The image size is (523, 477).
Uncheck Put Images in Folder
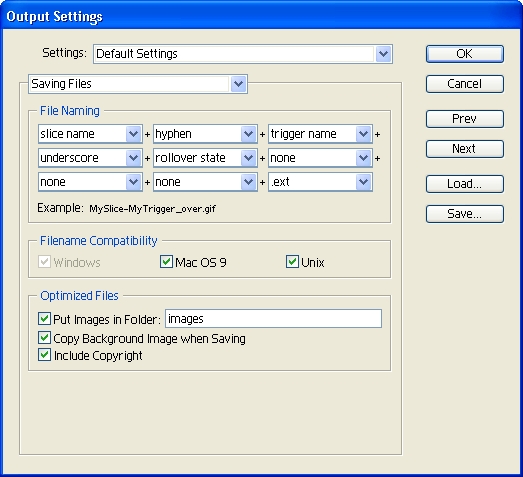click(44, 319)
